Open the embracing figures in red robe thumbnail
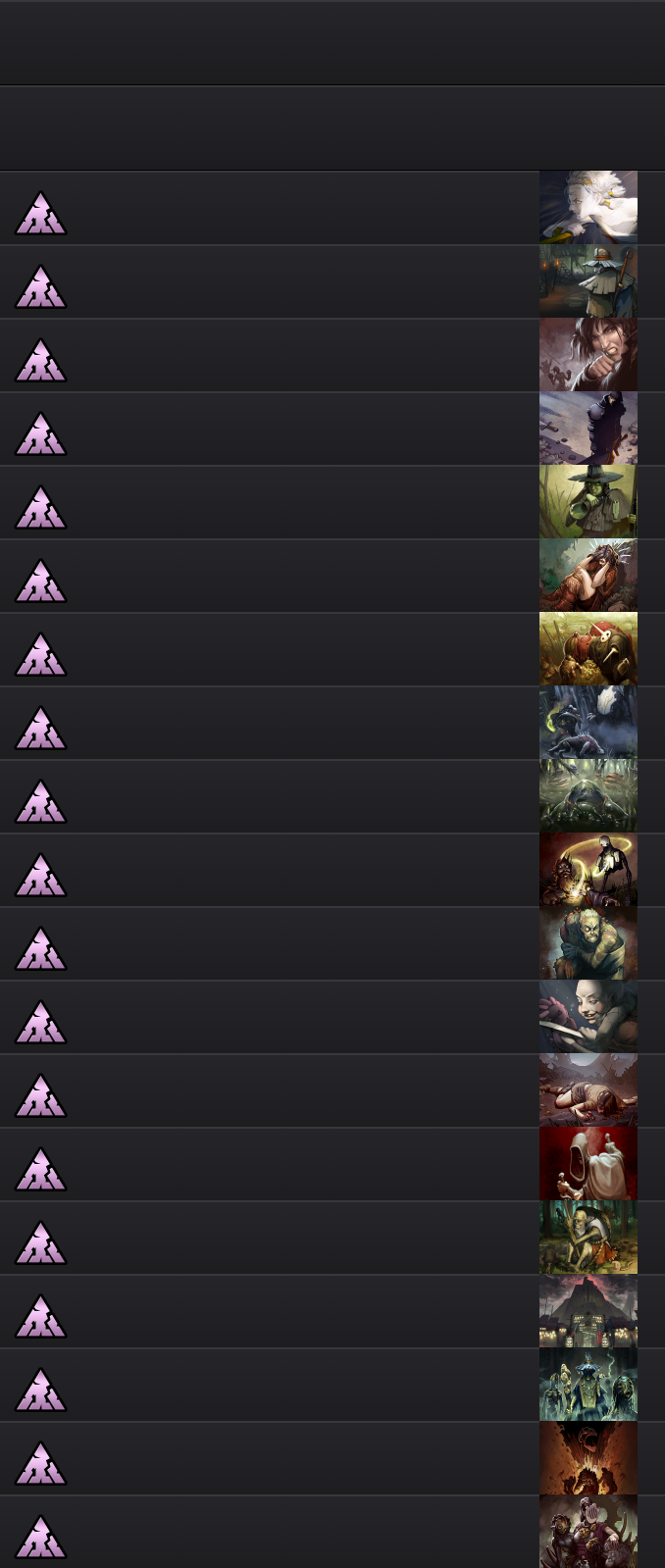Screen dimensions: 665x1568 point(588,576)
